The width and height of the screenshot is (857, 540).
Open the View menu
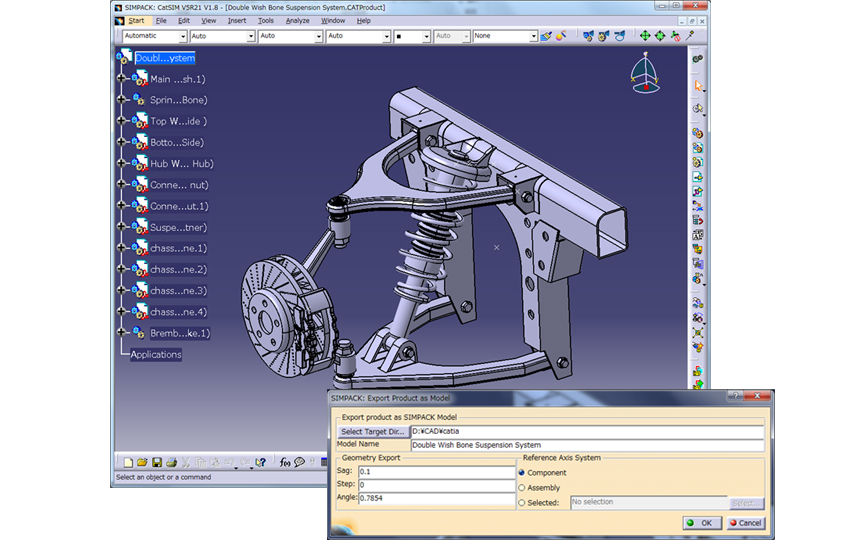208,21
